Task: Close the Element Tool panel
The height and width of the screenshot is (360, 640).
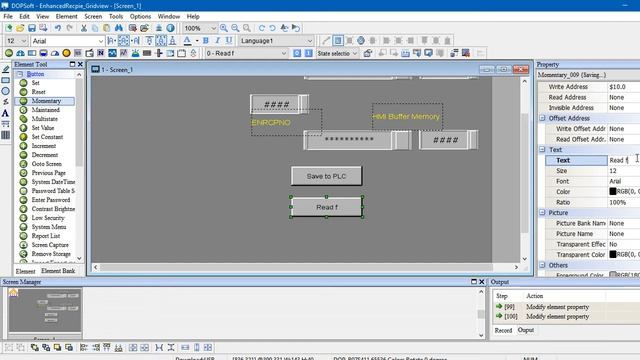Action: [80, 64]
